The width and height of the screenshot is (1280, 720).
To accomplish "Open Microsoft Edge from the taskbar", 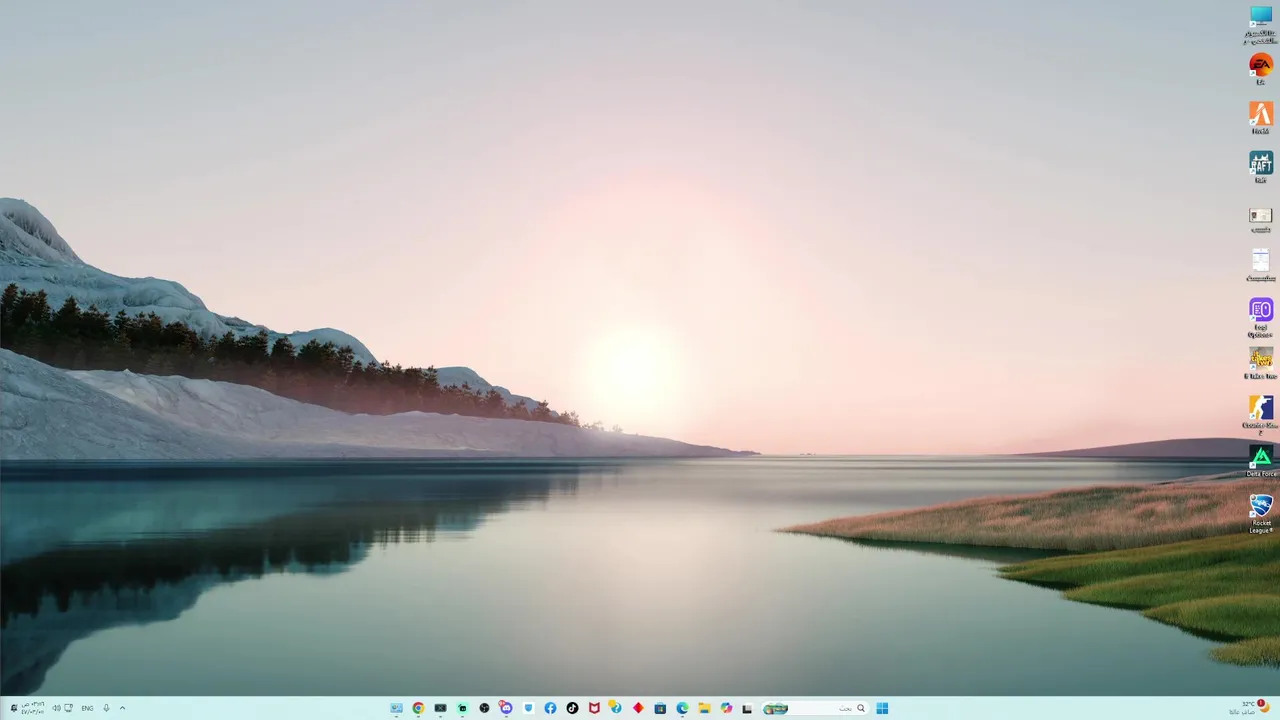I will [682, 708].
